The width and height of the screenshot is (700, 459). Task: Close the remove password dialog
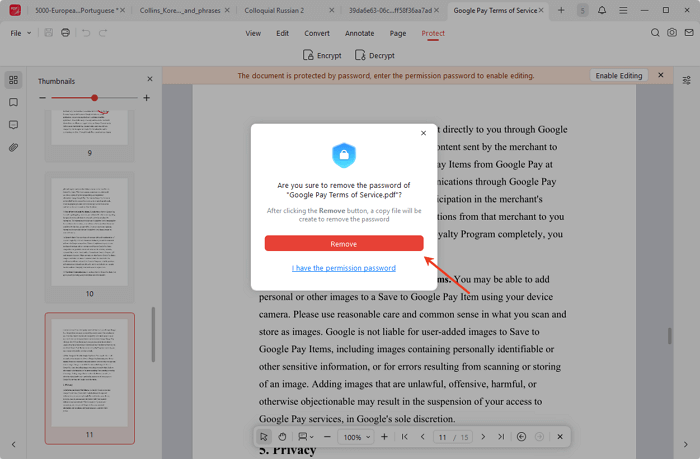(423, 133)
